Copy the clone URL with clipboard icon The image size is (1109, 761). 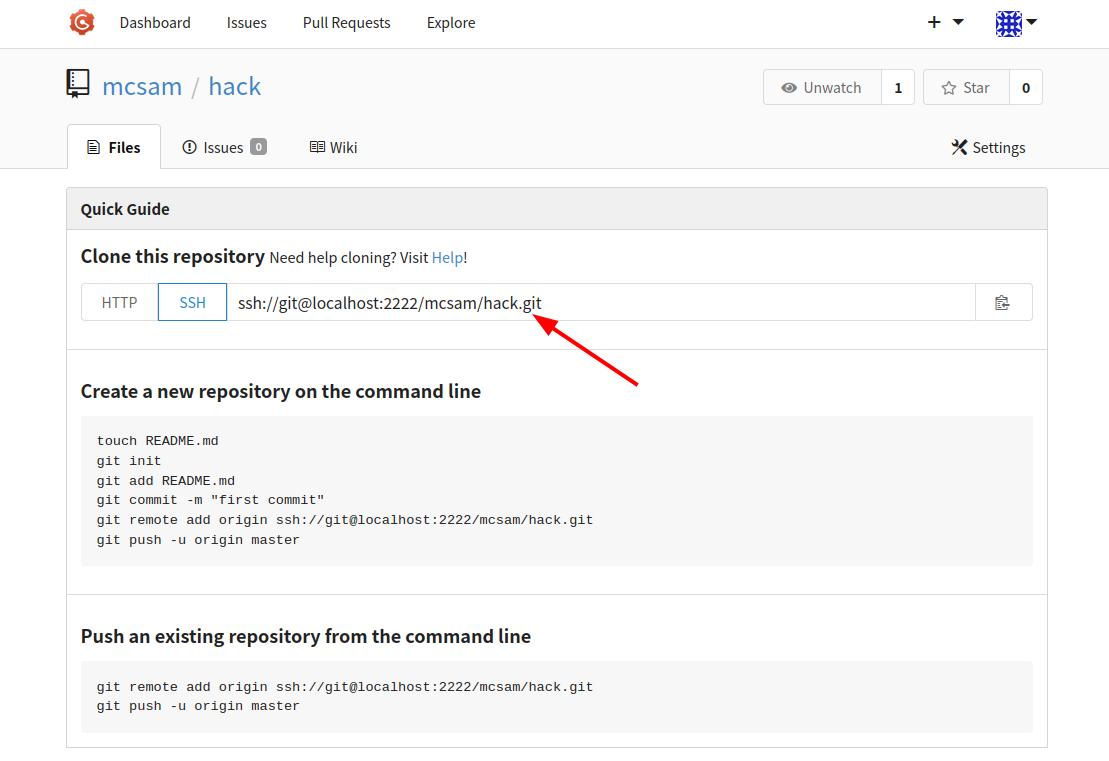(1003, 303)
